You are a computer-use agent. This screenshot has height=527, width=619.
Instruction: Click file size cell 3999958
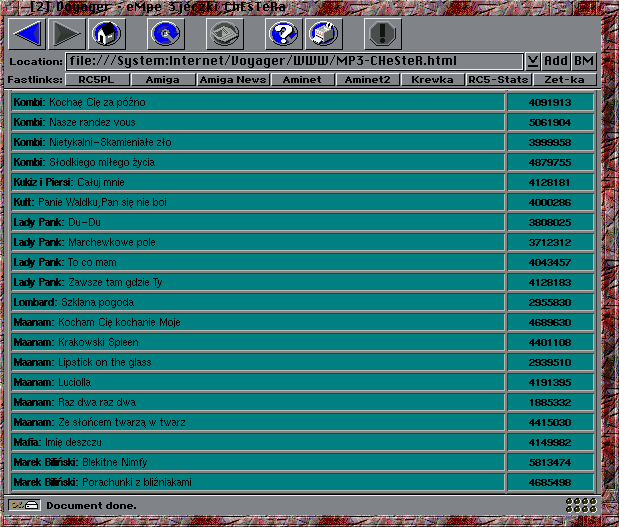click(x=550, y=142)
